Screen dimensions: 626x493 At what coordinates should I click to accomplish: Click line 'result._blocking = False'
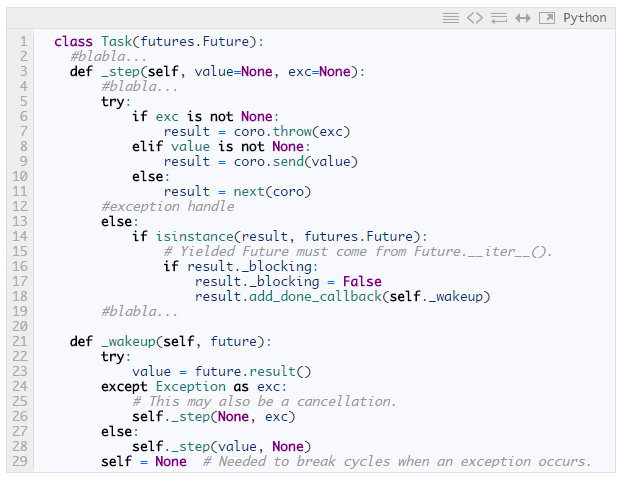click(x=288, y=281)
